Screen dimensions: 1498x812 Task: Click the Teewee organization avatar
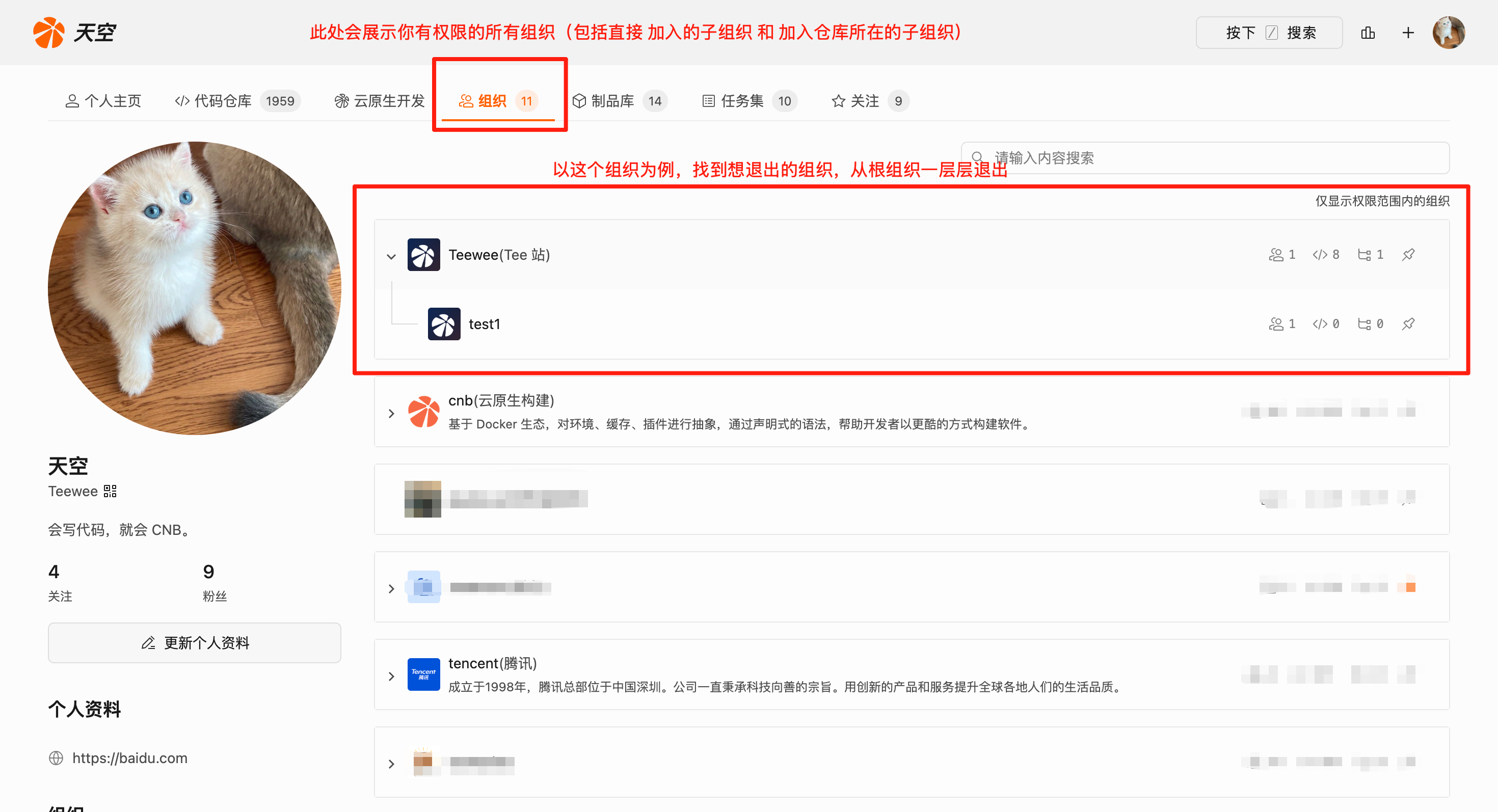(x=424, y=255)
